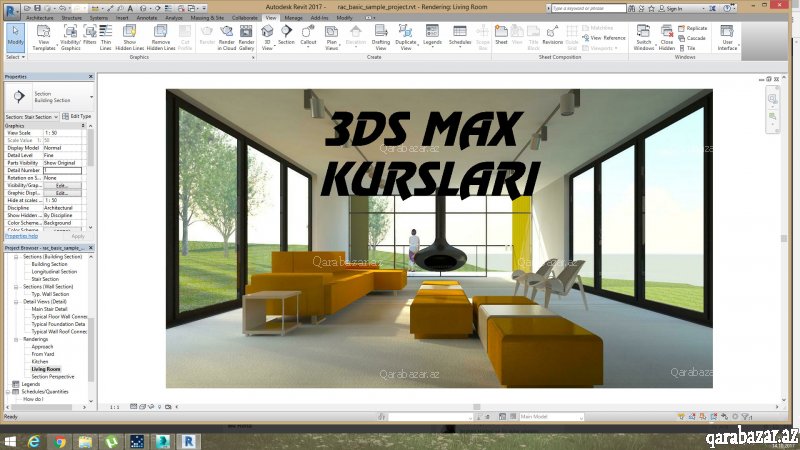
Task: Click Save in the quick access toolbar
Action: click(37, 8)
